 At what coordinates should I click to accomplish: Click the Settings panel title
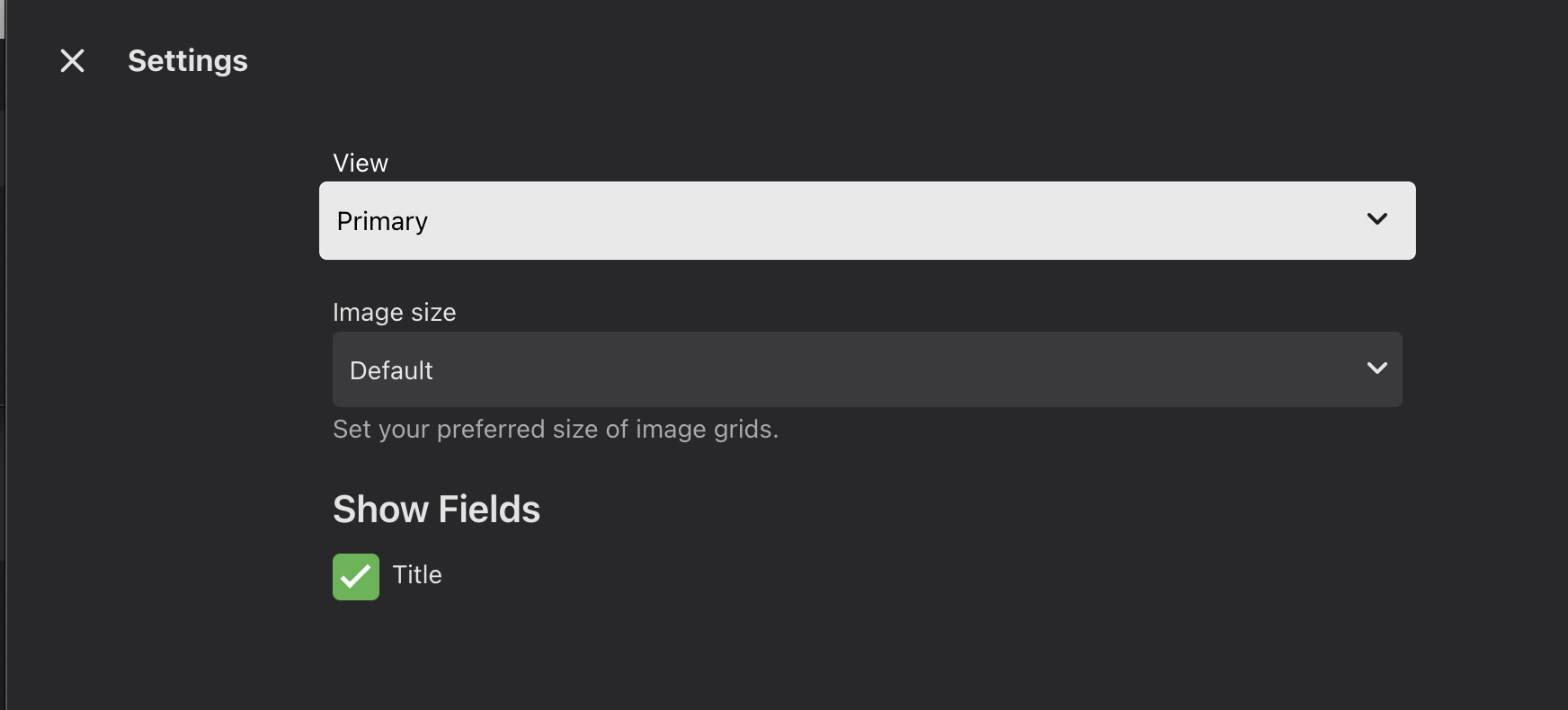(187, 61)
